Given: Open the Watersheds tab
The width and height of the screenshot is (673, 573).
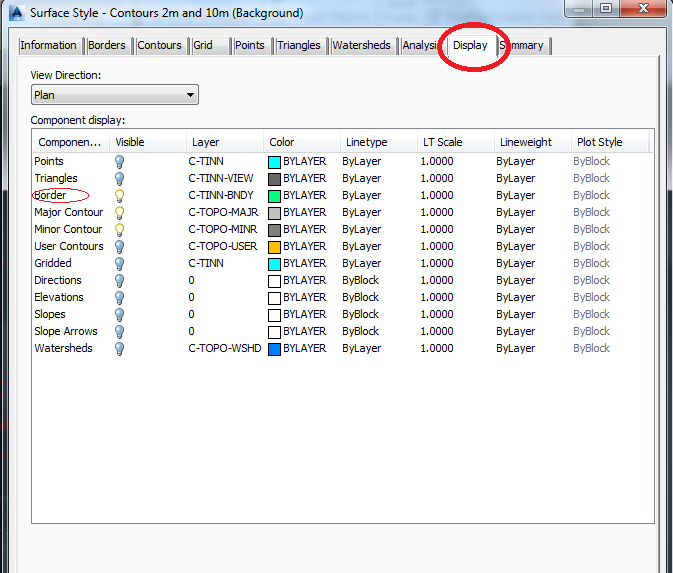Looking at the screenshot, I should click(x=361, y=45).
